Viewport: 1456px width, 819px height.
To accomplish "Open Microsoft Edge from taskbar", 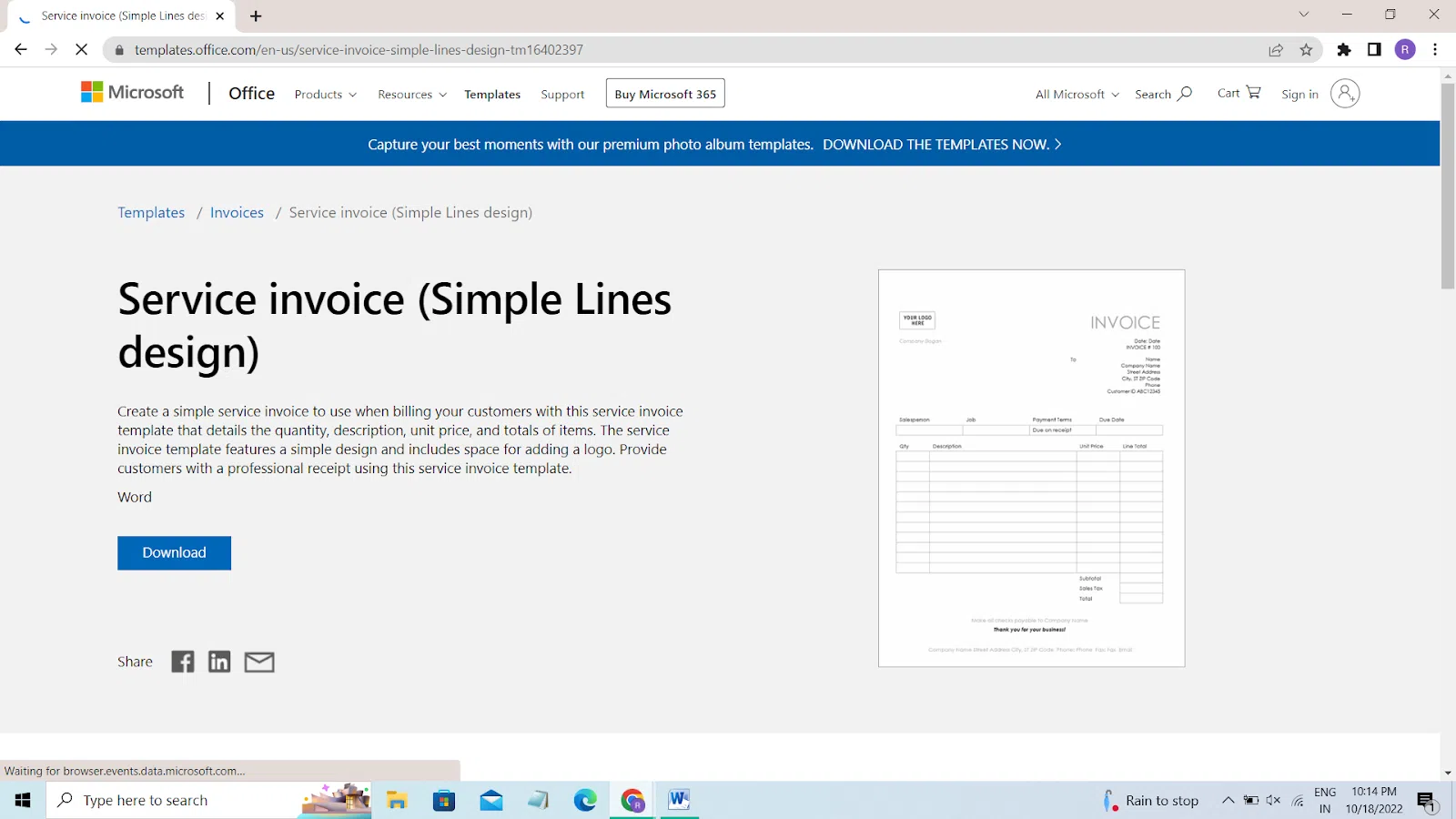I will pyautogui.click(x=585, y=800).
